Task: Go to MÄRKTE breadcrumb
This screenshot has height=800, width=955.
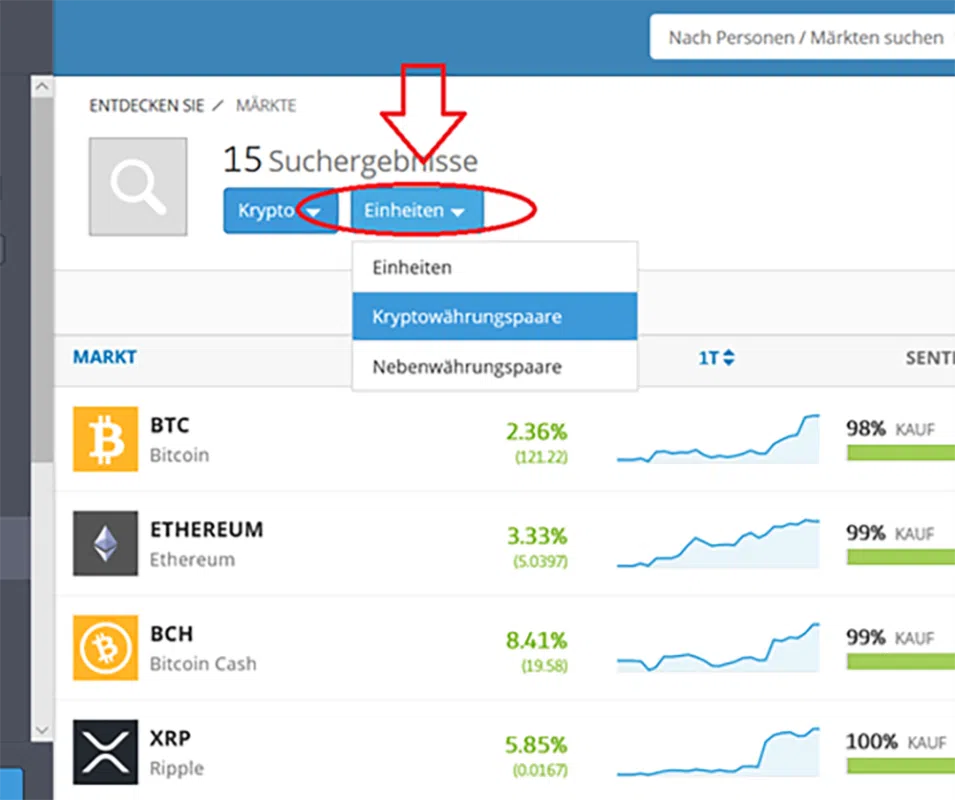Action: pos(266,106)
